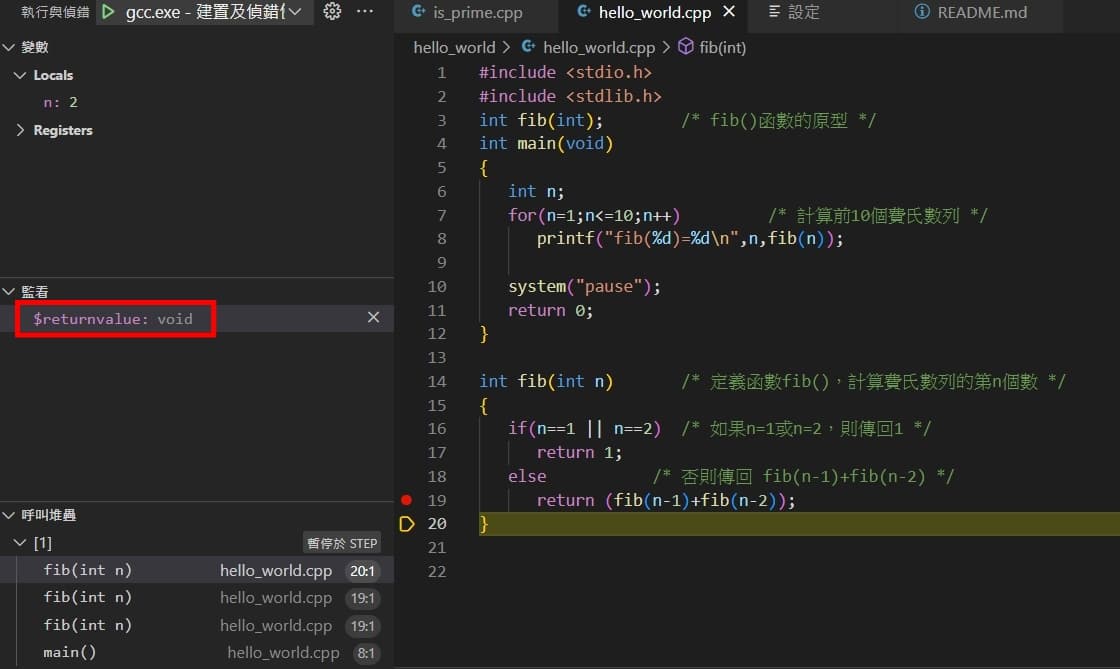The width and height of the screenshot is (1120, 669).
Task: Click the 暫停於 STEP badge in call stack
Action: click(341, 542)
